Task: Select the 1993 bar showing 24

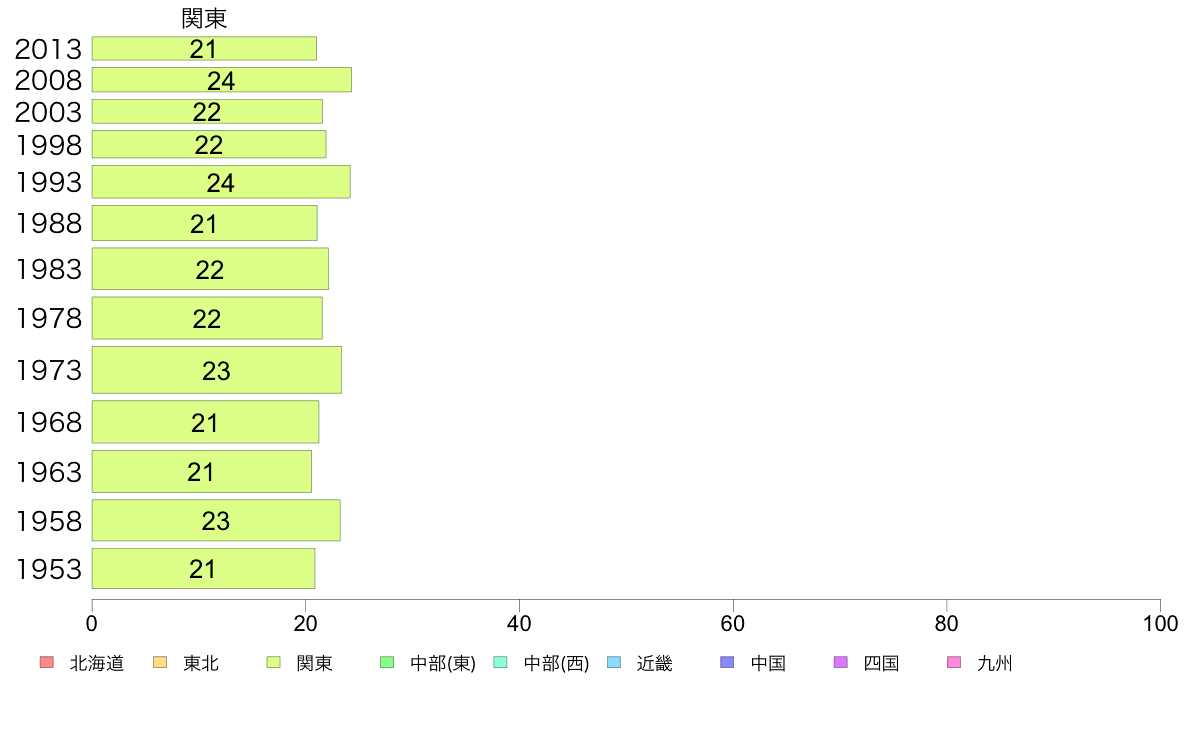Action: coord(221,182)
